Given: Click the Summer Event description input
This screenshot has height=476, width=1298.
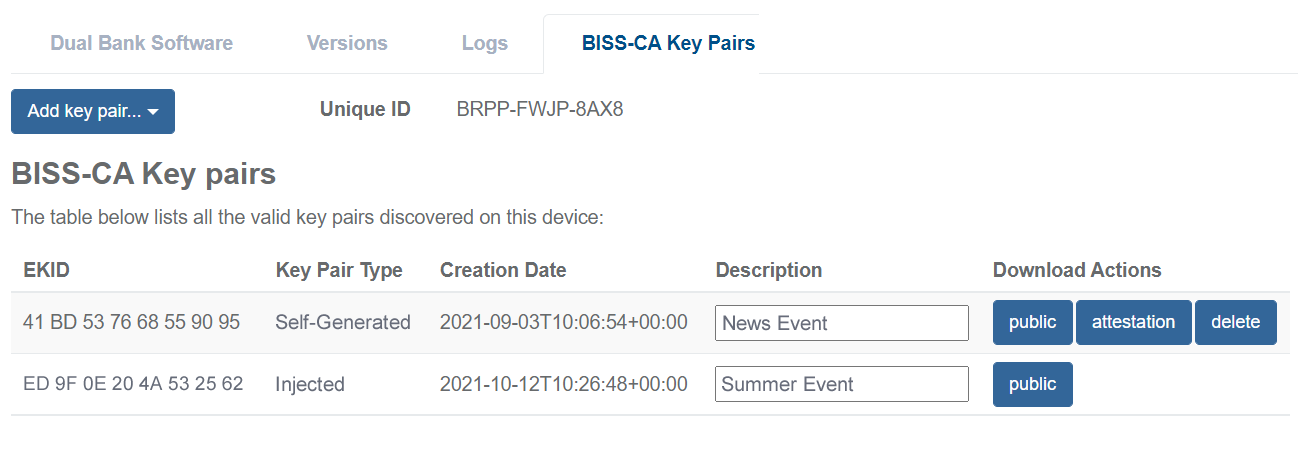Looking at the screenshot, I should click(841, 384).
